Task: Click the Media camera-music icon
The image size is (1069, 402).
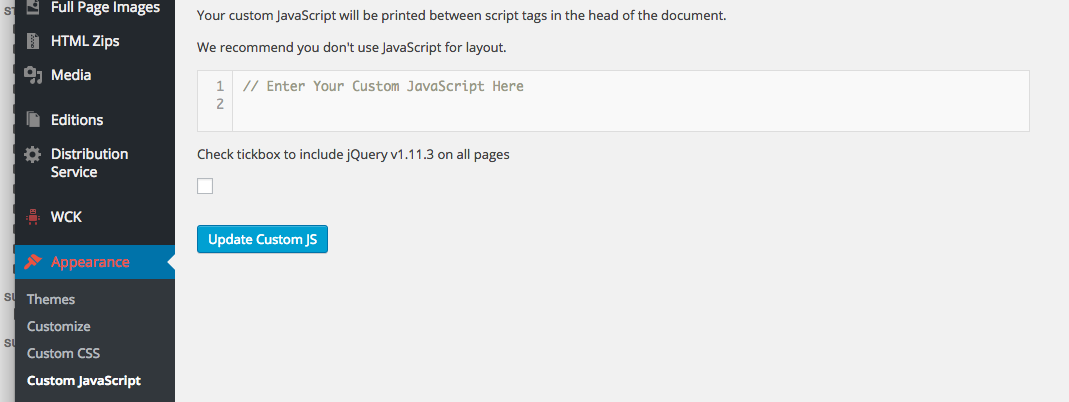Action: click(x=33, y=75)
